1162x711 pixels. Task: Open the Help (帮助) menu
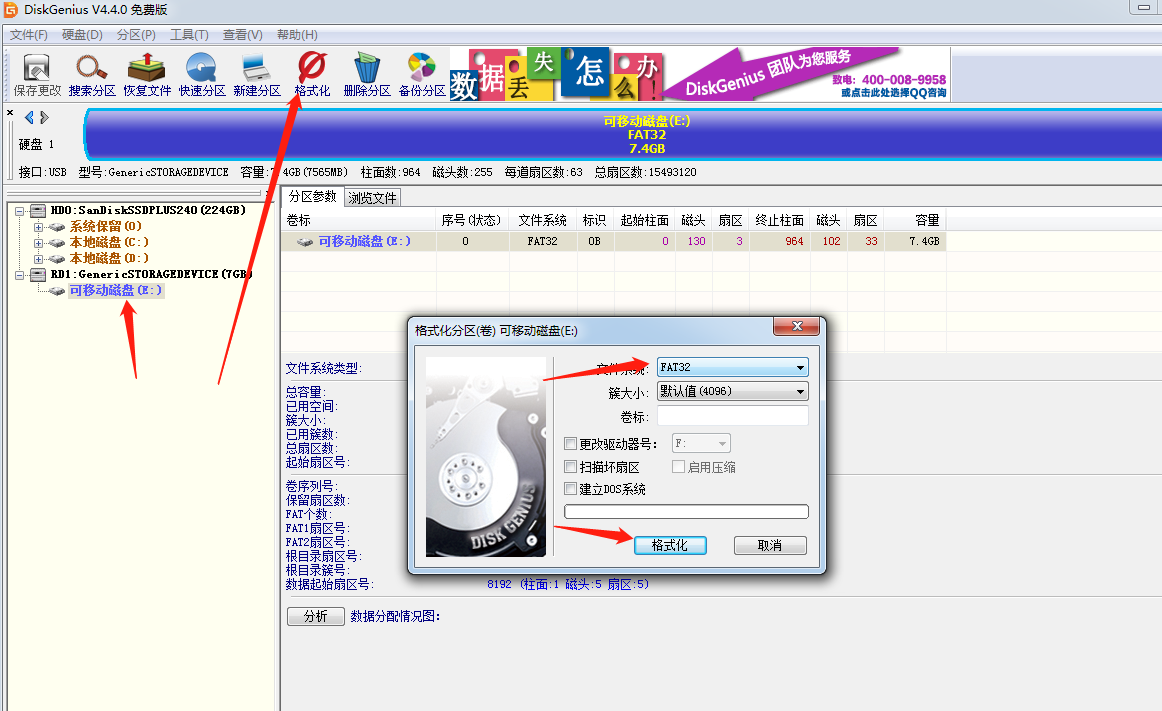[x=297, y=35]
